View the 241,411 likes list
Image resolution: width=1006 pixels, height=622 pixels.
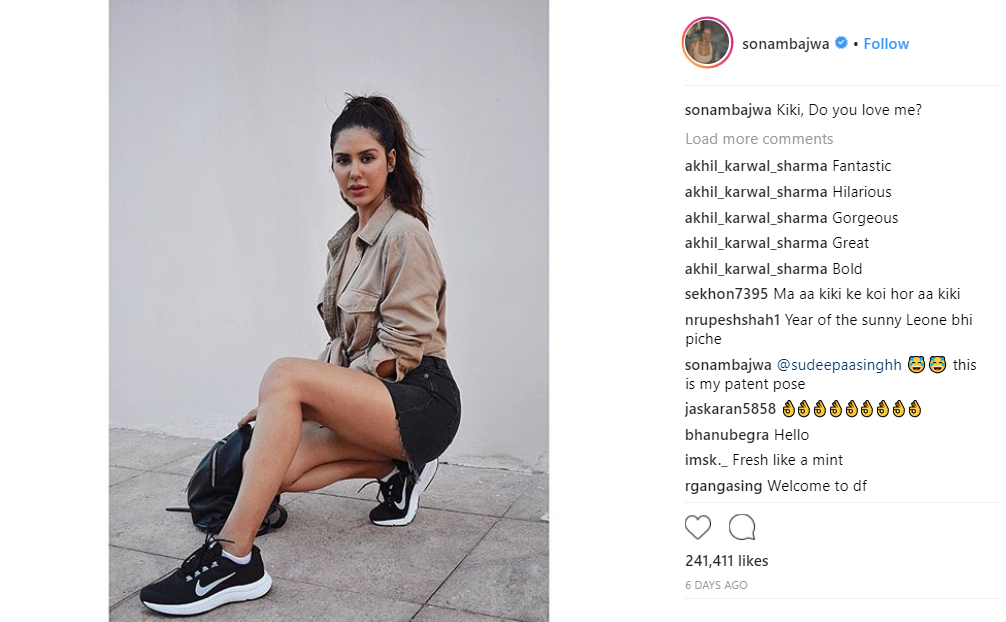726,560
